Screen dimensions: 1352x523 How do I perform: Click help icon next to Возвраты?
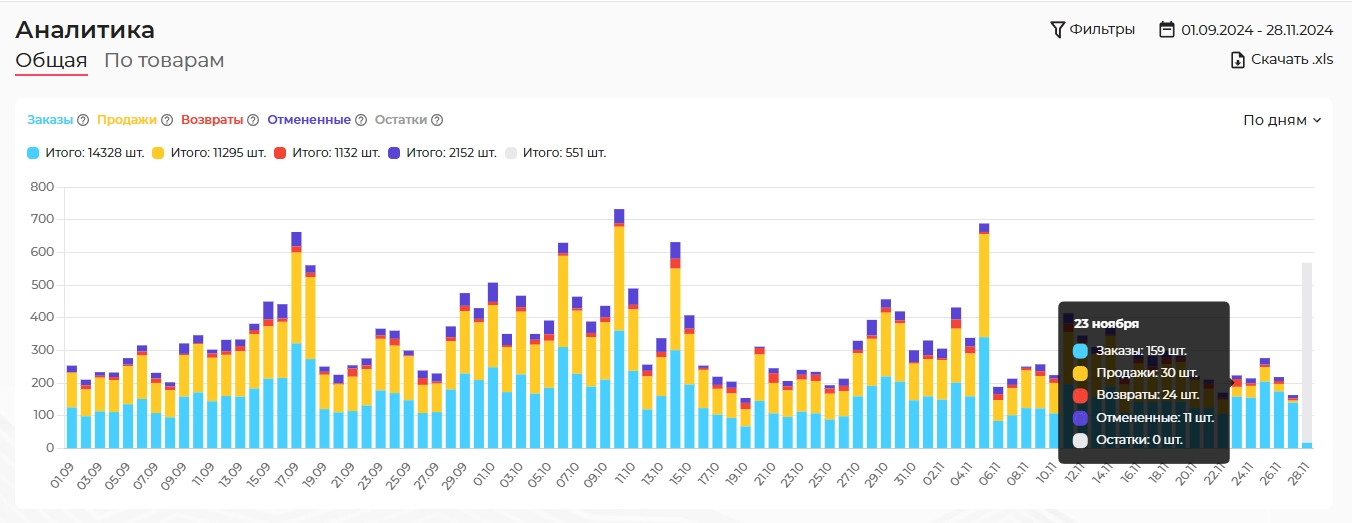pos(253,120)
